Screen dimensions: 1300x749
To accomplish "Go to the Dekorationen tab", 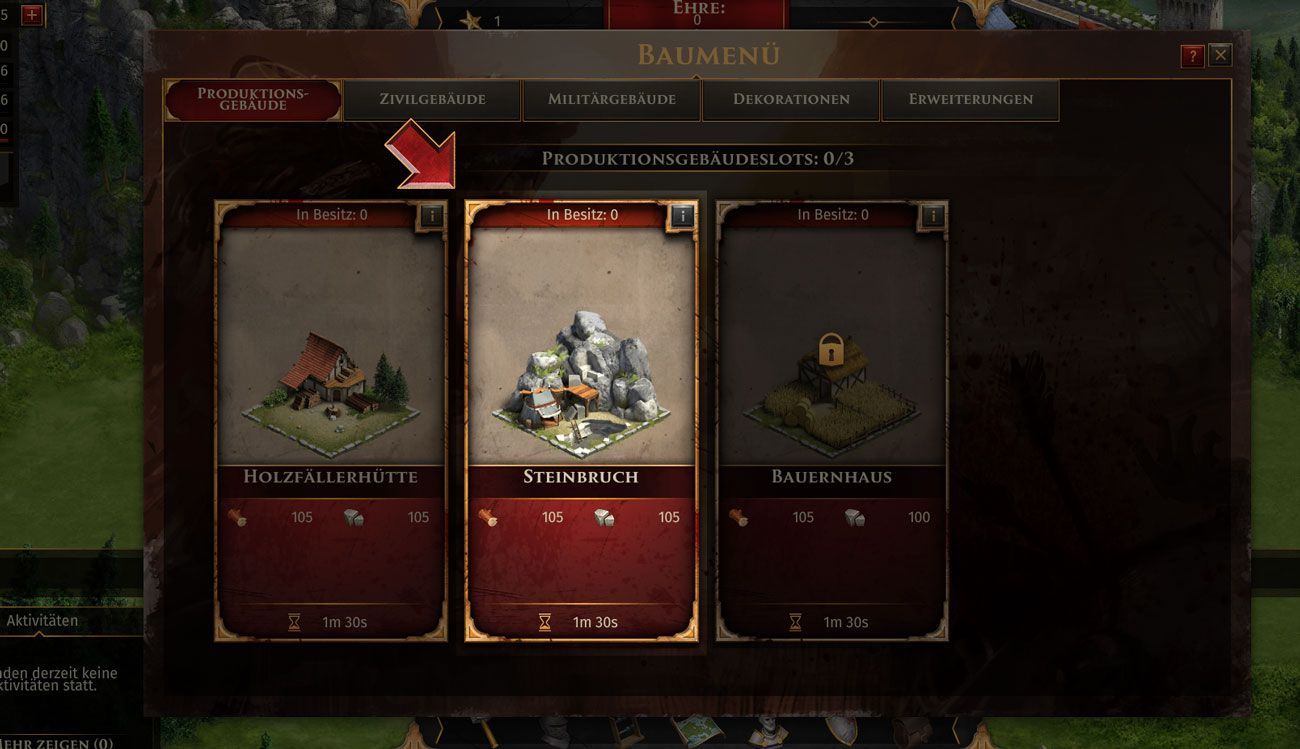I will [x=791, y=100].
